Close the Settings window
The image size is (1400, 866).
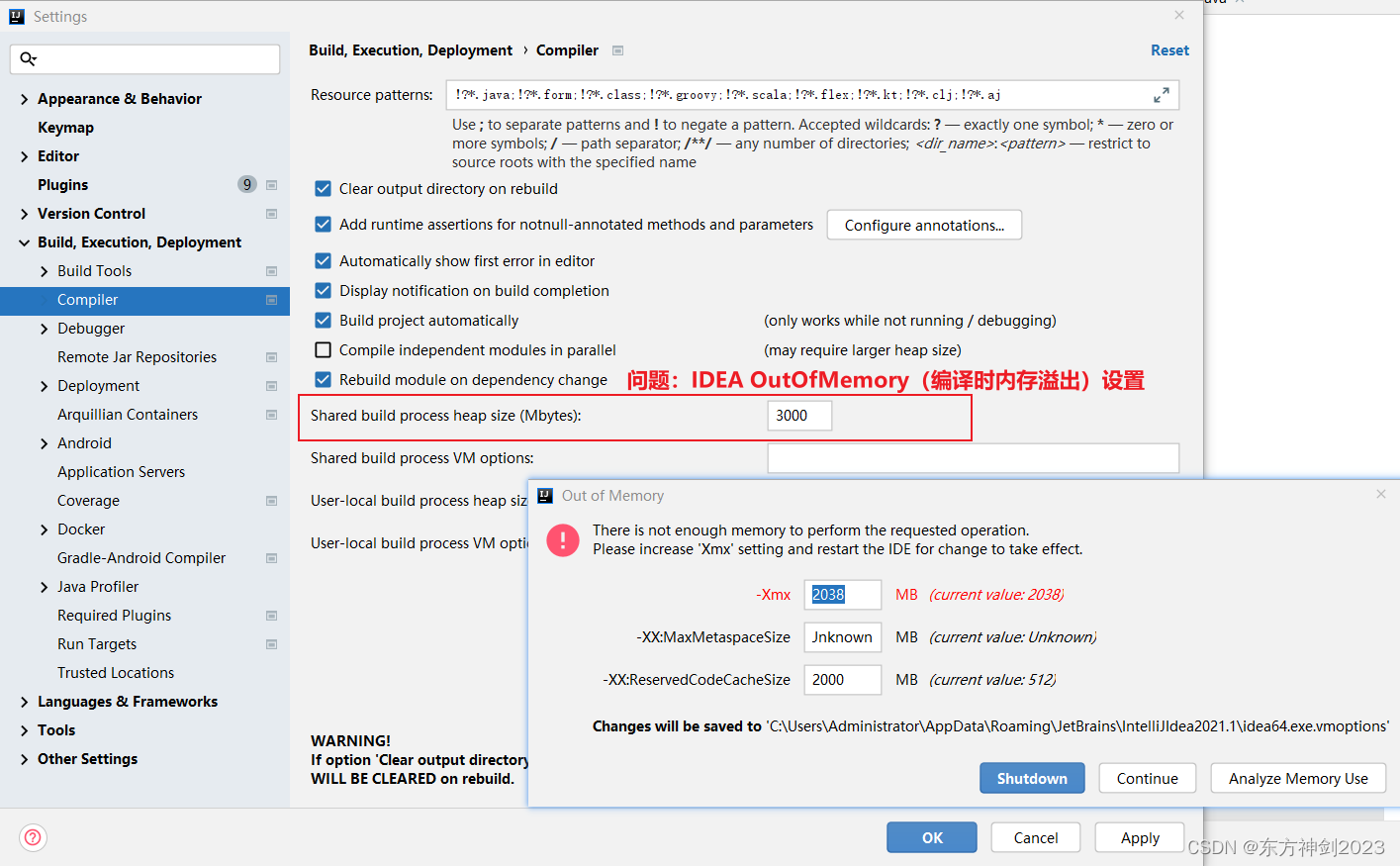pos(1179,15)
